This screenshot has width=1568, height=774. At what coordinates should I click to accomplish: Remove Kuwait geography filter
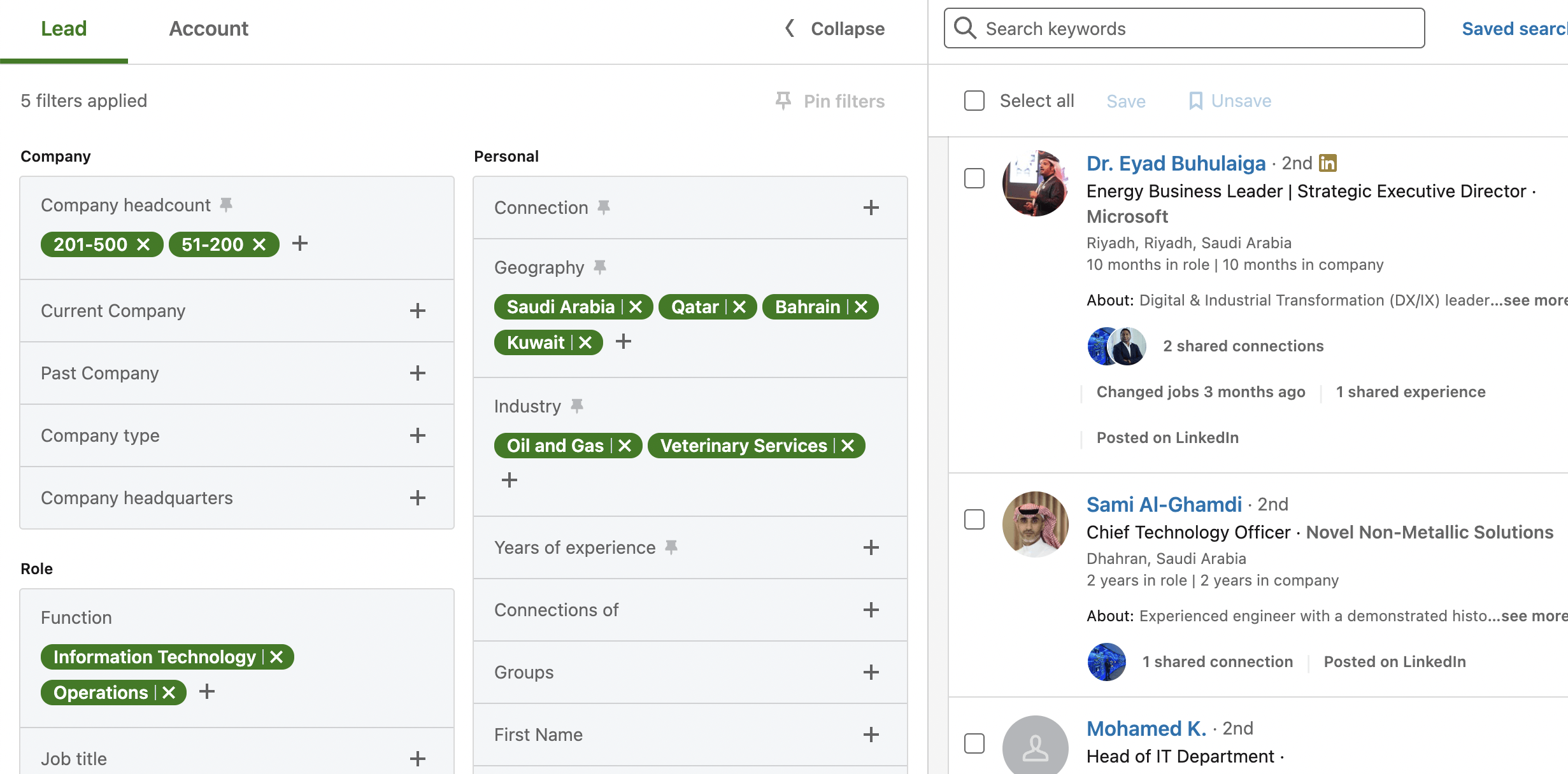pyautogui.click(x=585, y=342)
